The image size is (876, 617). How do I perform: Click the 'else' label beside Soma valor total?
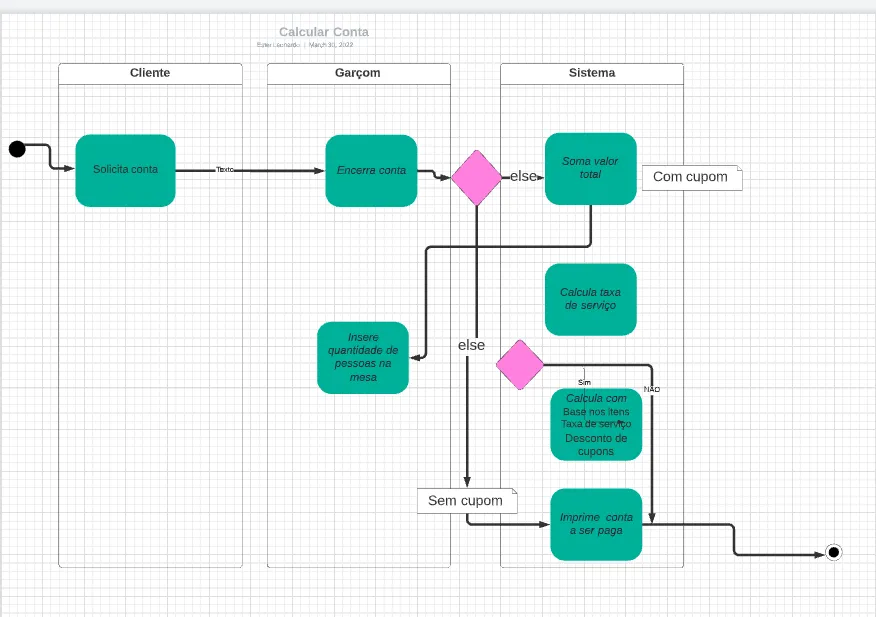524,176
